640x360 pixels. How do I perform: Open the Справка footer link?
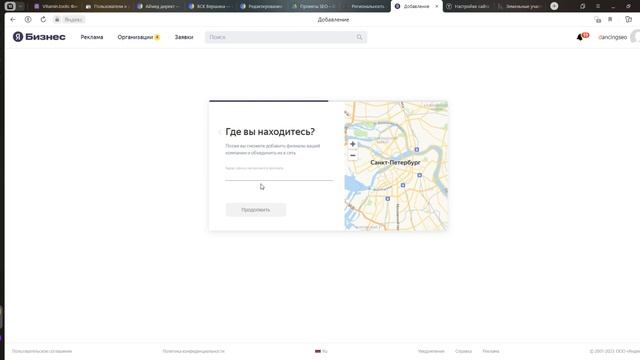(463, 351)
